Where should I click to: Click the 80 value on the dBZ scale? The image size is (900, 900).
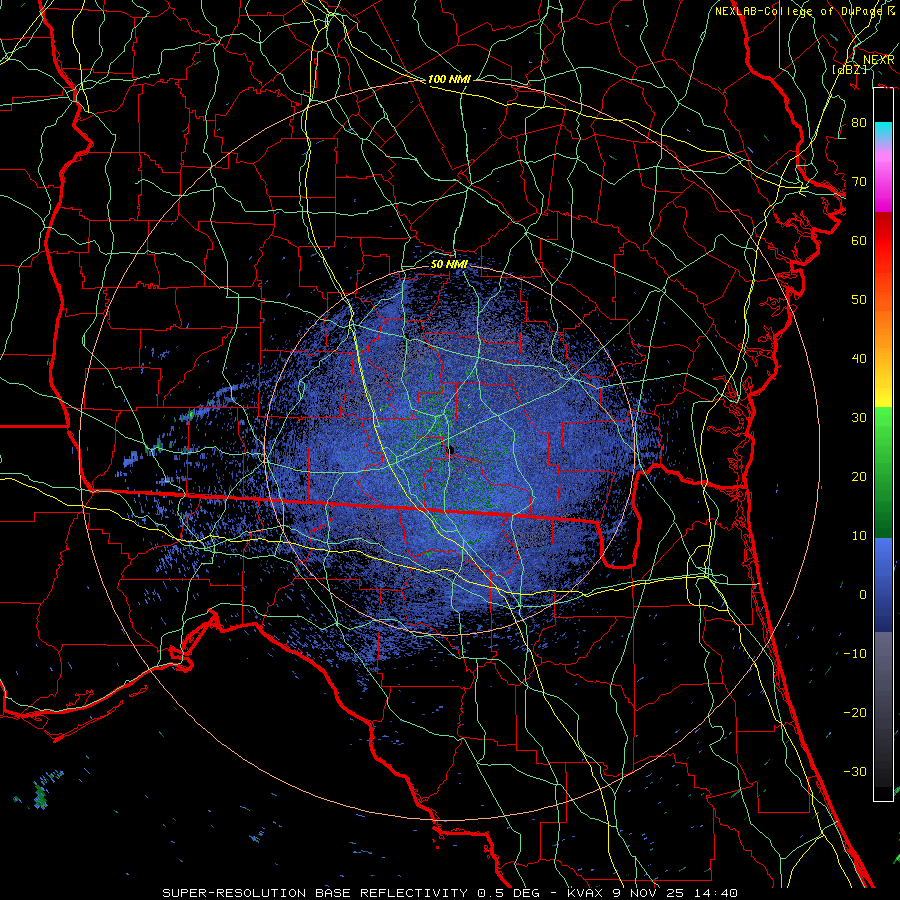click(x=859, y=122)
